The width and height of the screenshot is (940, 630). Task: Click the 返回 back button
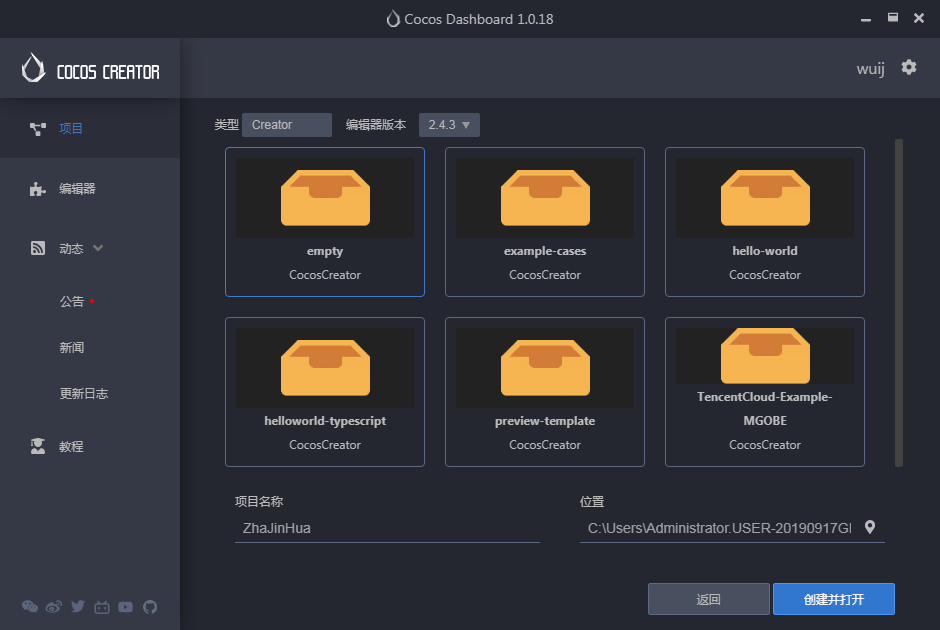709,599
